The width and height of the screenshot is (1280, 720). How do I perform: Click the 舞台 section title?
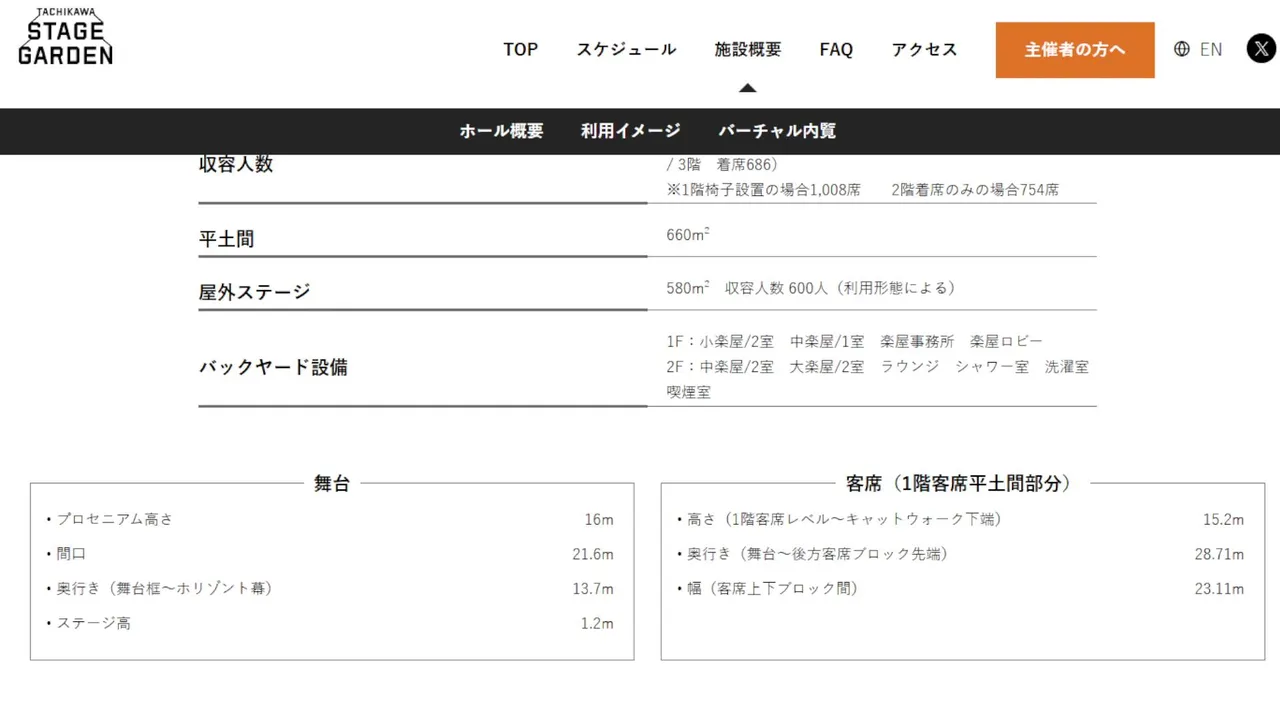332,484
